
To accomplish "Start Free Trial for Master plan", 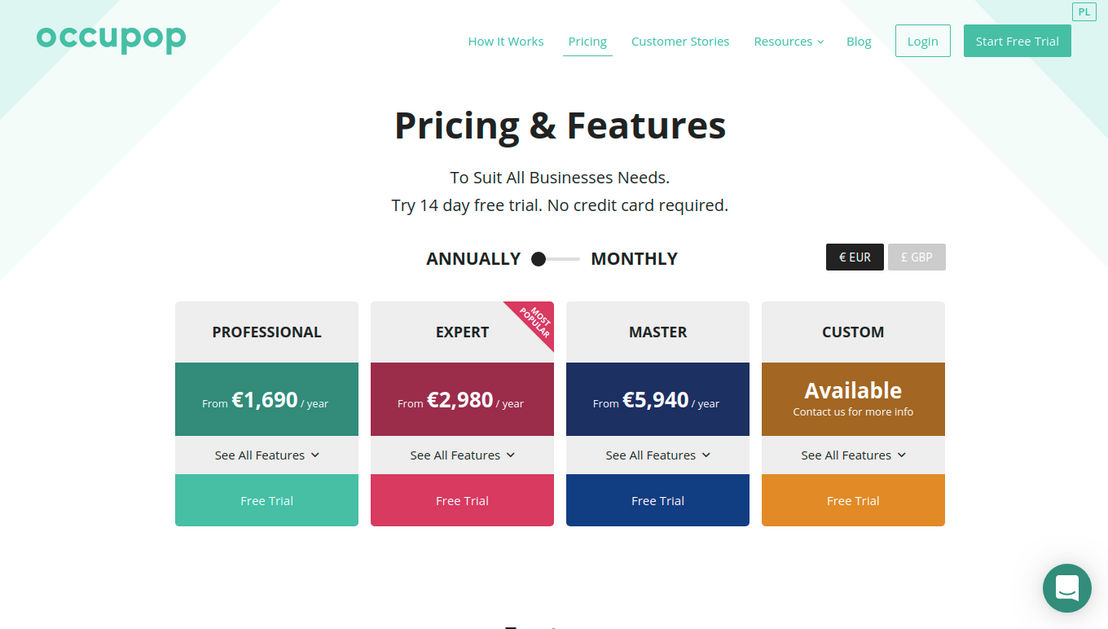I will [657, 500].
